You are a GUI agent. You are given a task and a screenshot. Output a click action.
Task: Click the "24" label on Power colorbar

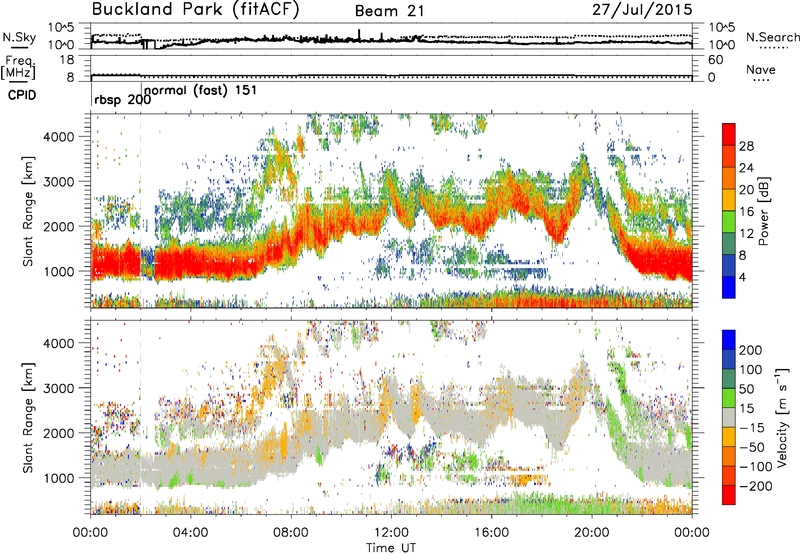coord(746,168)
